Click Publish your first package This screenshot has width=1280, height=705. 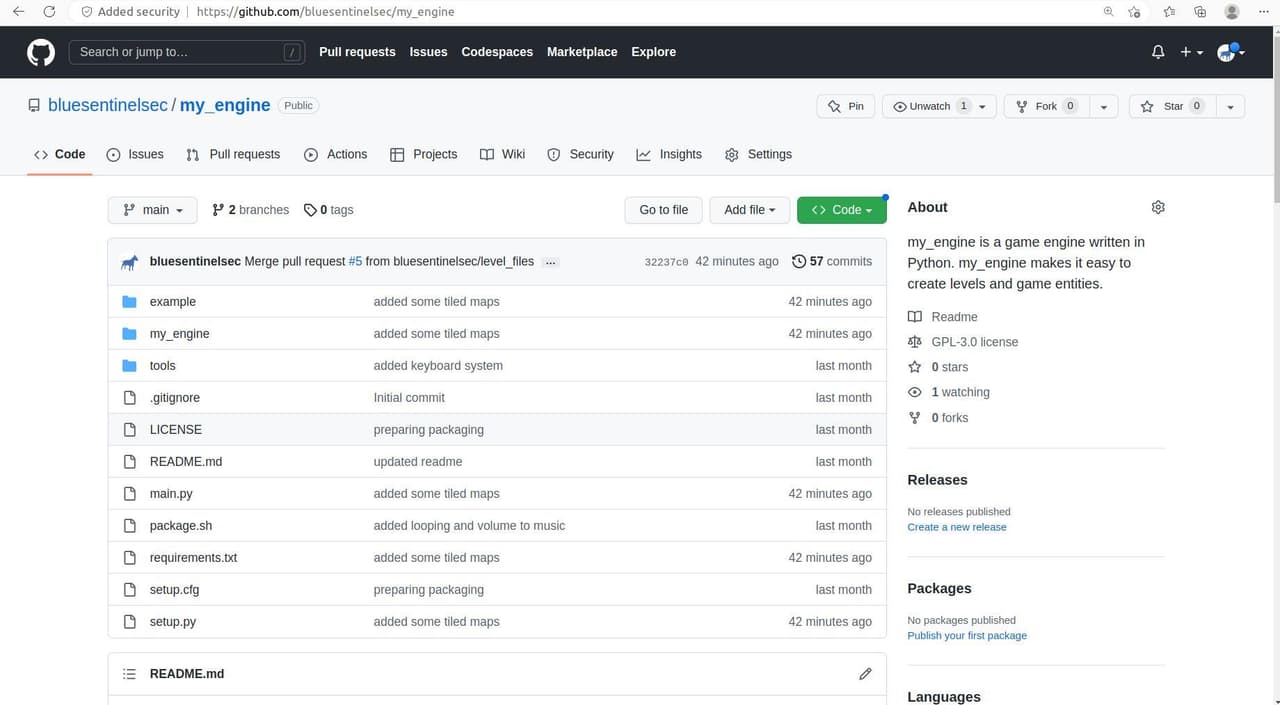click(967, 636)
